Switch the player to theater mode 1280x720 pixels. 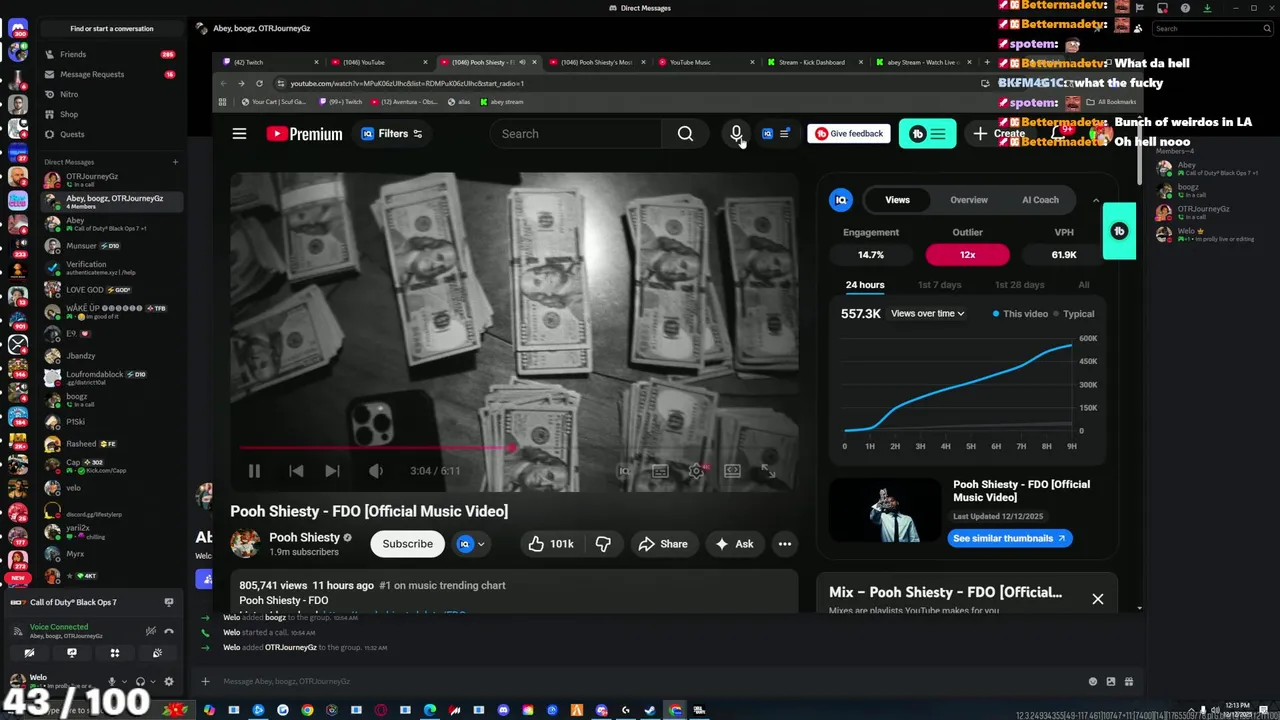tap(732, 471)
